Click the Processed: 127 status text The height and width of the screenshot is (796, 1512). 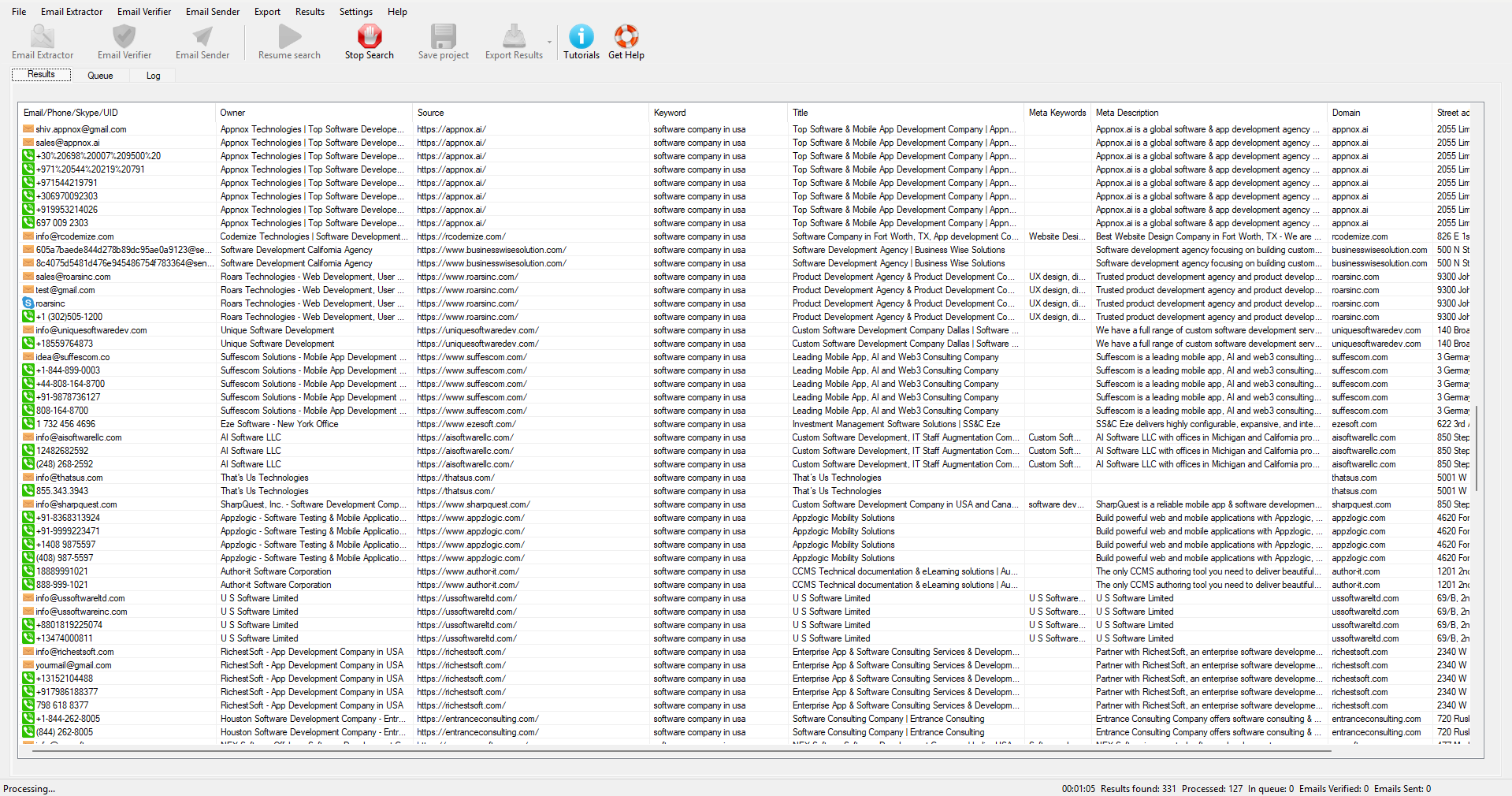[x=1212, y=789]
